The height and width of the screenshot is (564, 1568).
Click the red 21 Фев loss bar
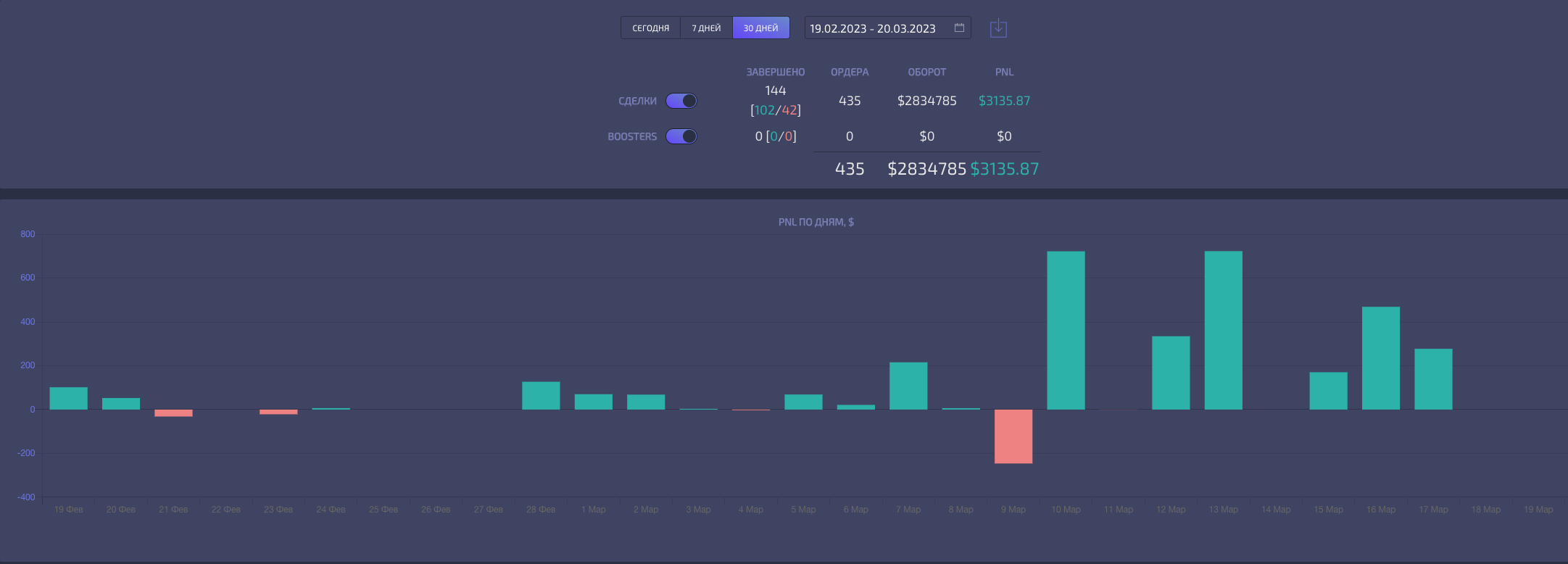click(173, 413)
